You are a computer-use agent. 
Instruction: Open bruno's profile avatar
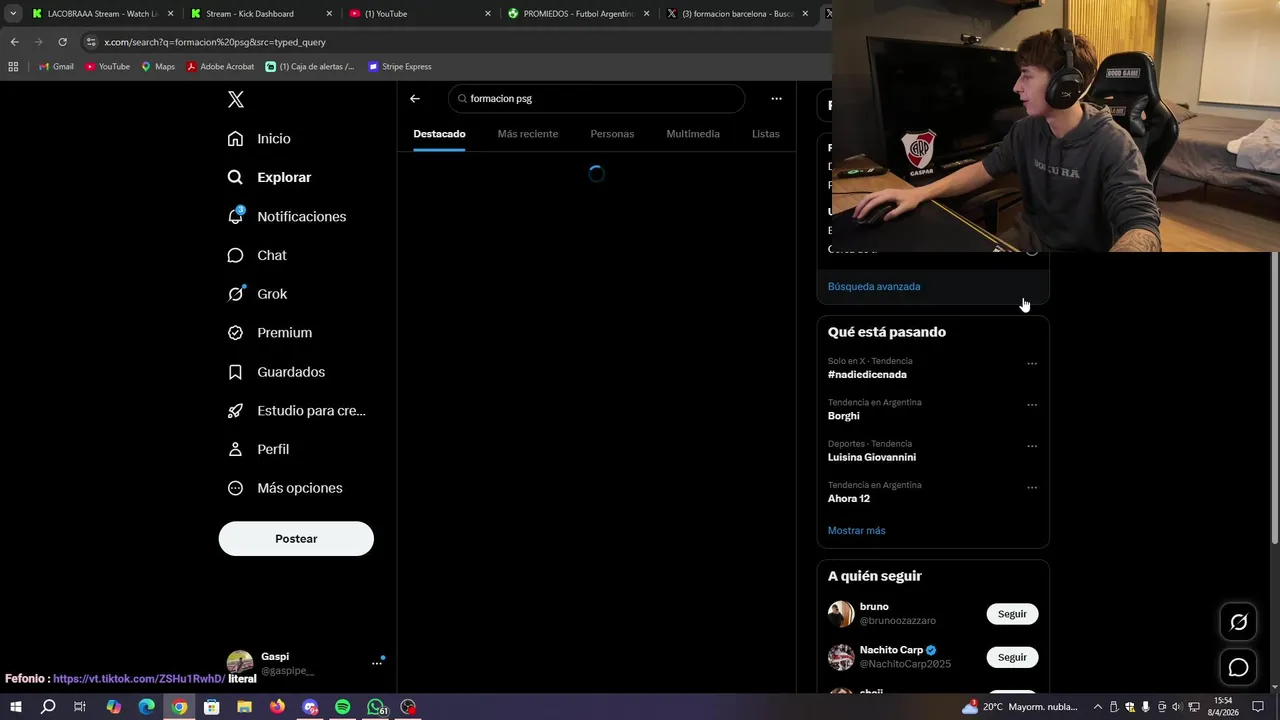click(841, 614)
